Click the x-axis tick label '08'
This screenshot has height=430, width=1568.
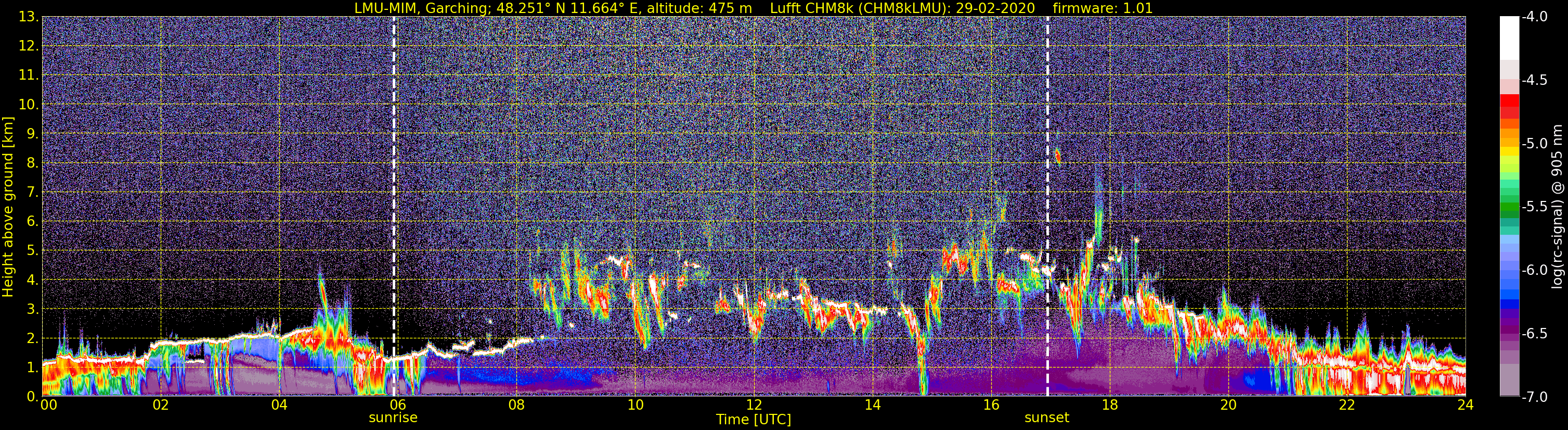[x=517, y=405]
